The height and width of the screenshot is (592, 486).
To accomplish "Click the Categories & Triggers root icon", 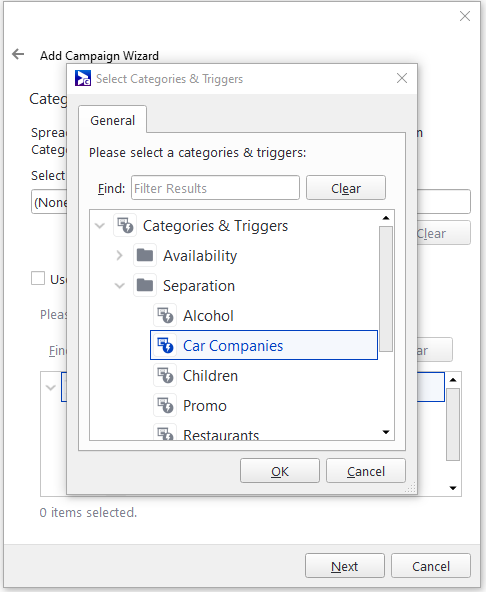I will (125, 225).
